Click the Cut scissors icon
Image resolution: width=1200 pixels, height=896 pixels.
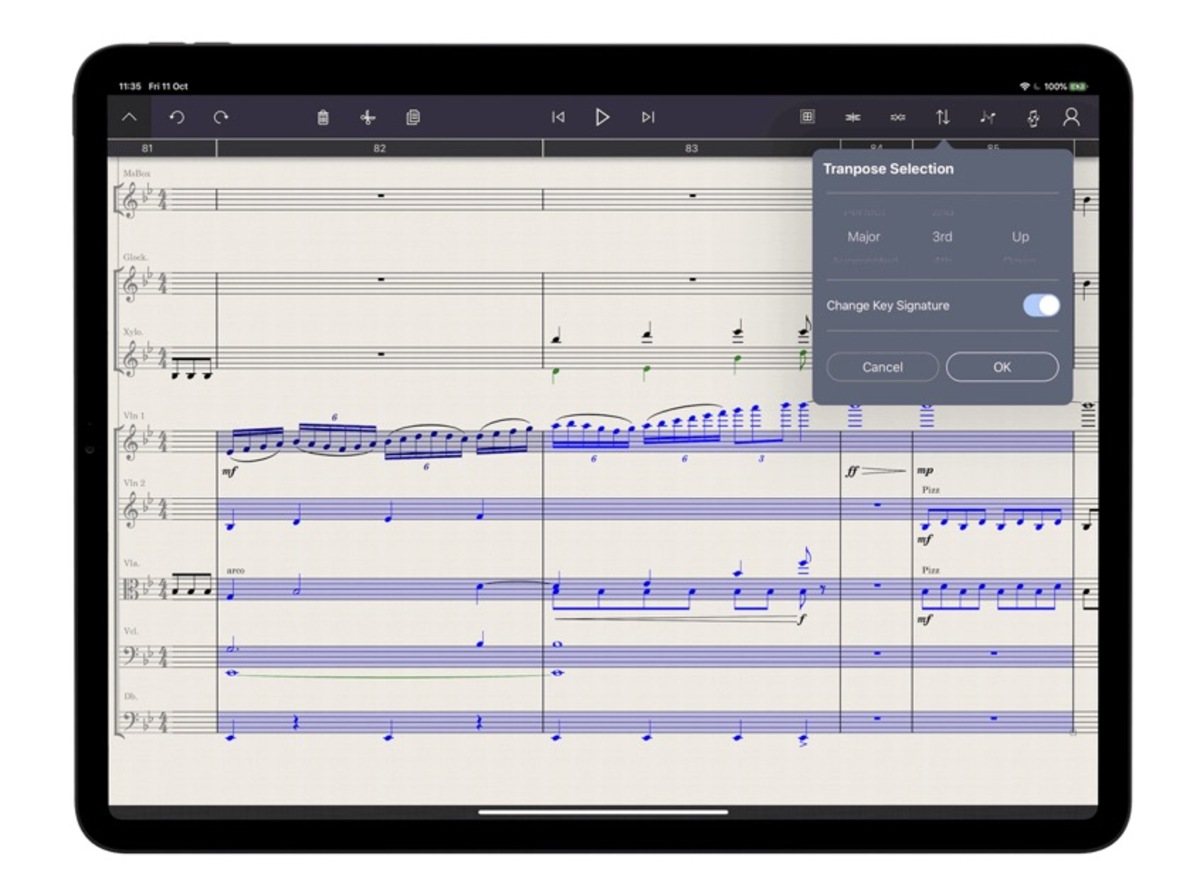pyautogui.click(x=367, y=117)
